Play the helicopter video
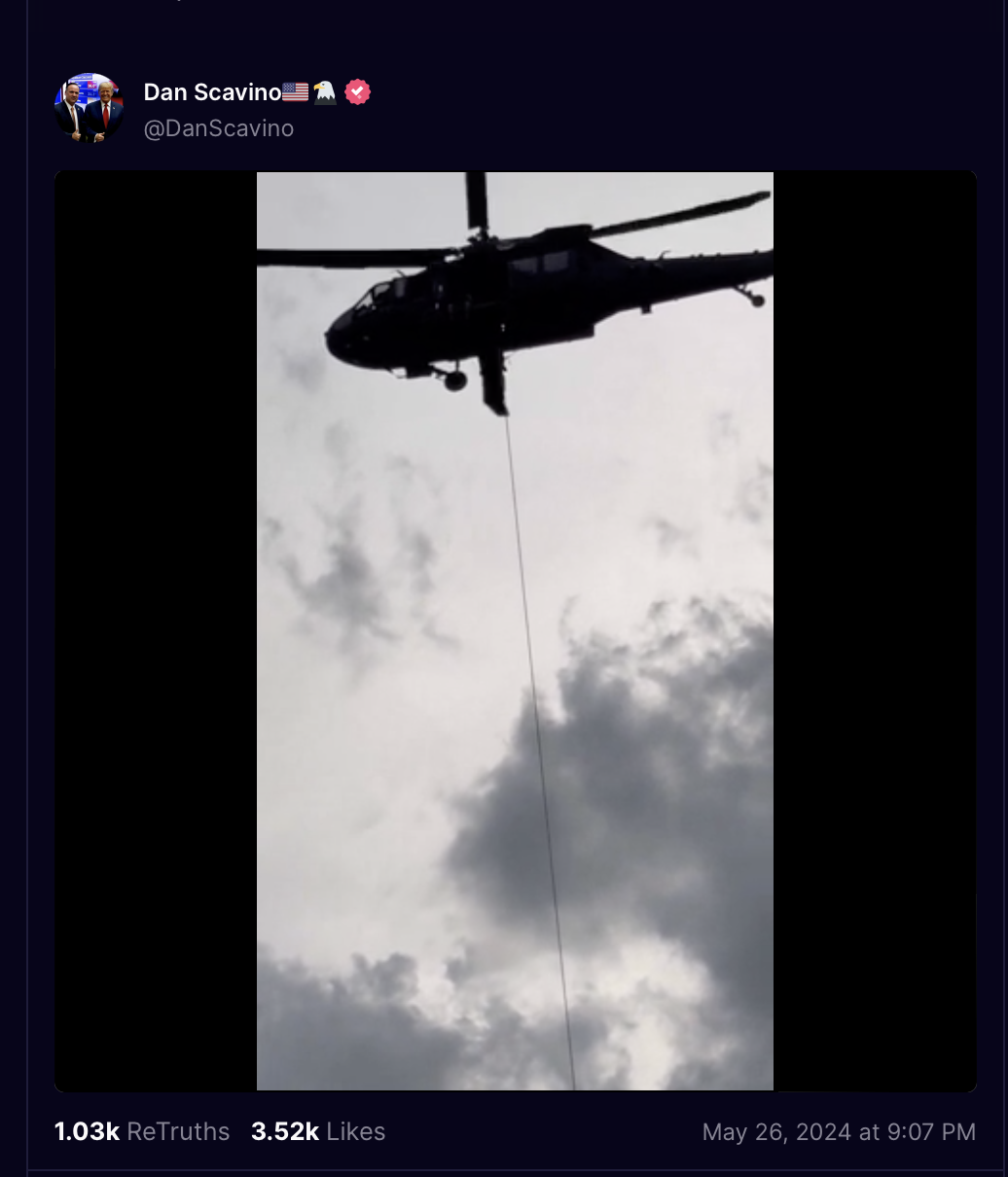 point(515,631)
